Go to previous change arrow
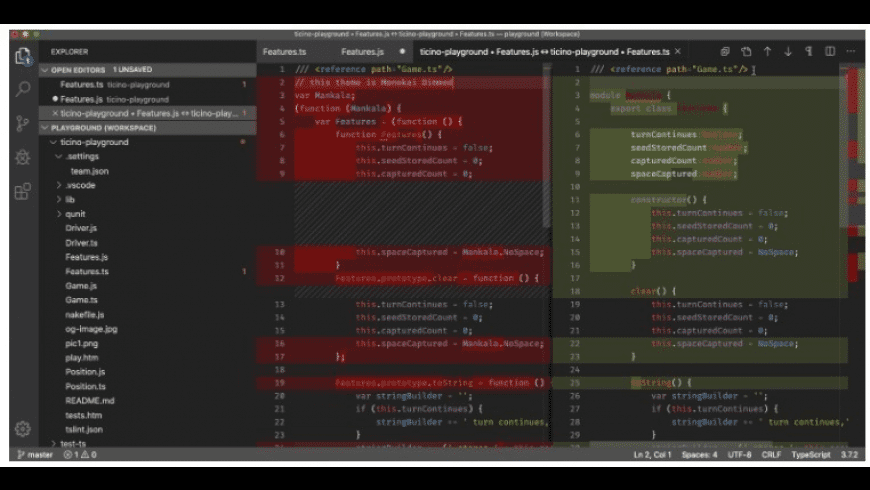Image resolution: width=870 pixels, height=490 pixels. (767, 51)
